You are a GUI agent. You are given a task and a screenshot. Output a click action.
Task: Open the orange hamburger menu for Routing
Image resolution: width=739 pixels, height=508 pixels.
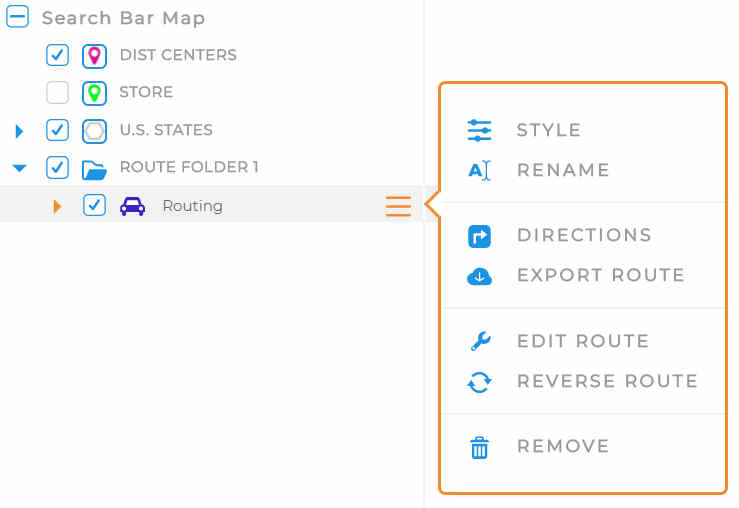[x=398, y=206]
